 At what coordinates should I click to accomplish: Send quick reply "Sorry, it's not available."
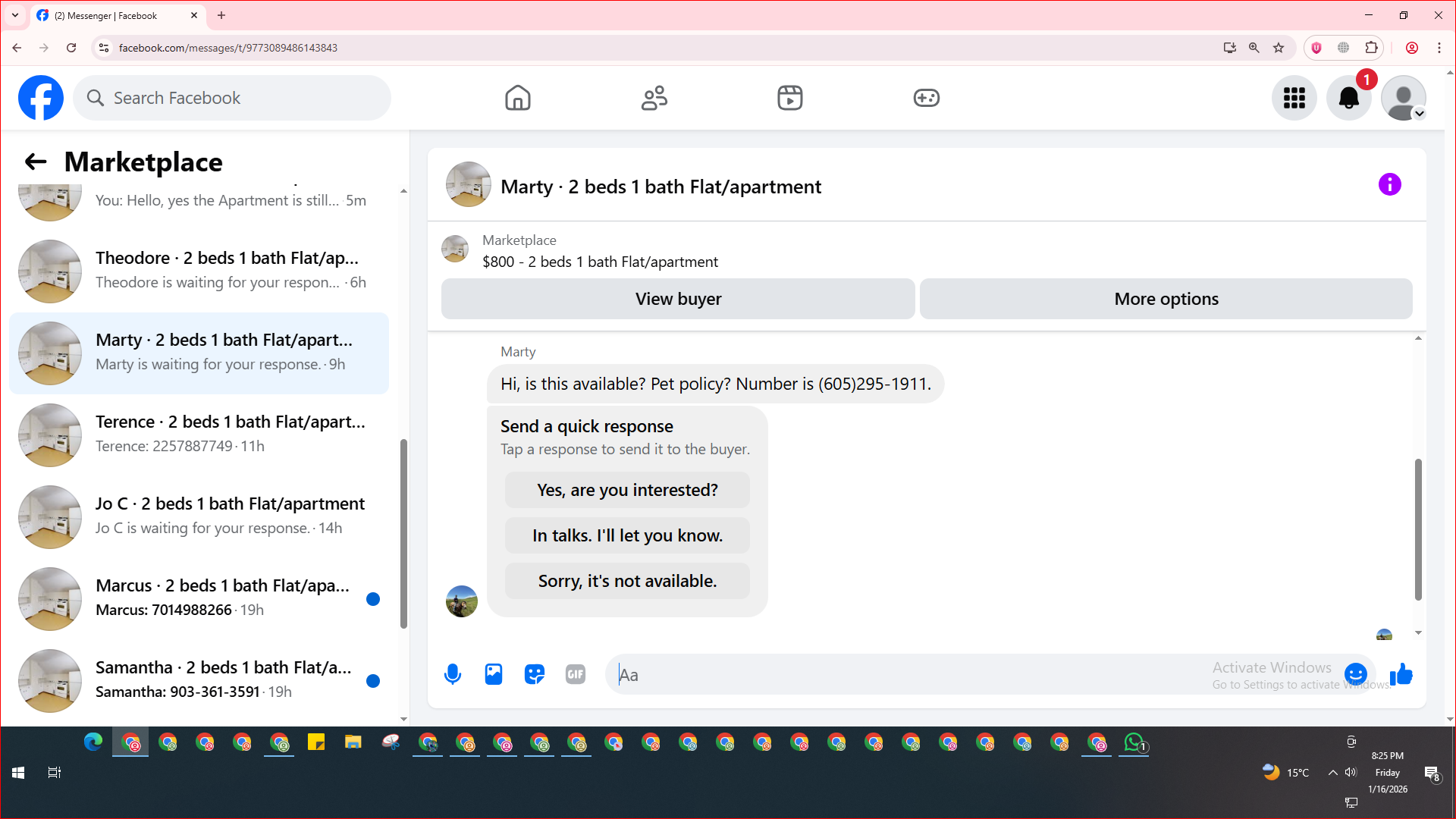627,581
